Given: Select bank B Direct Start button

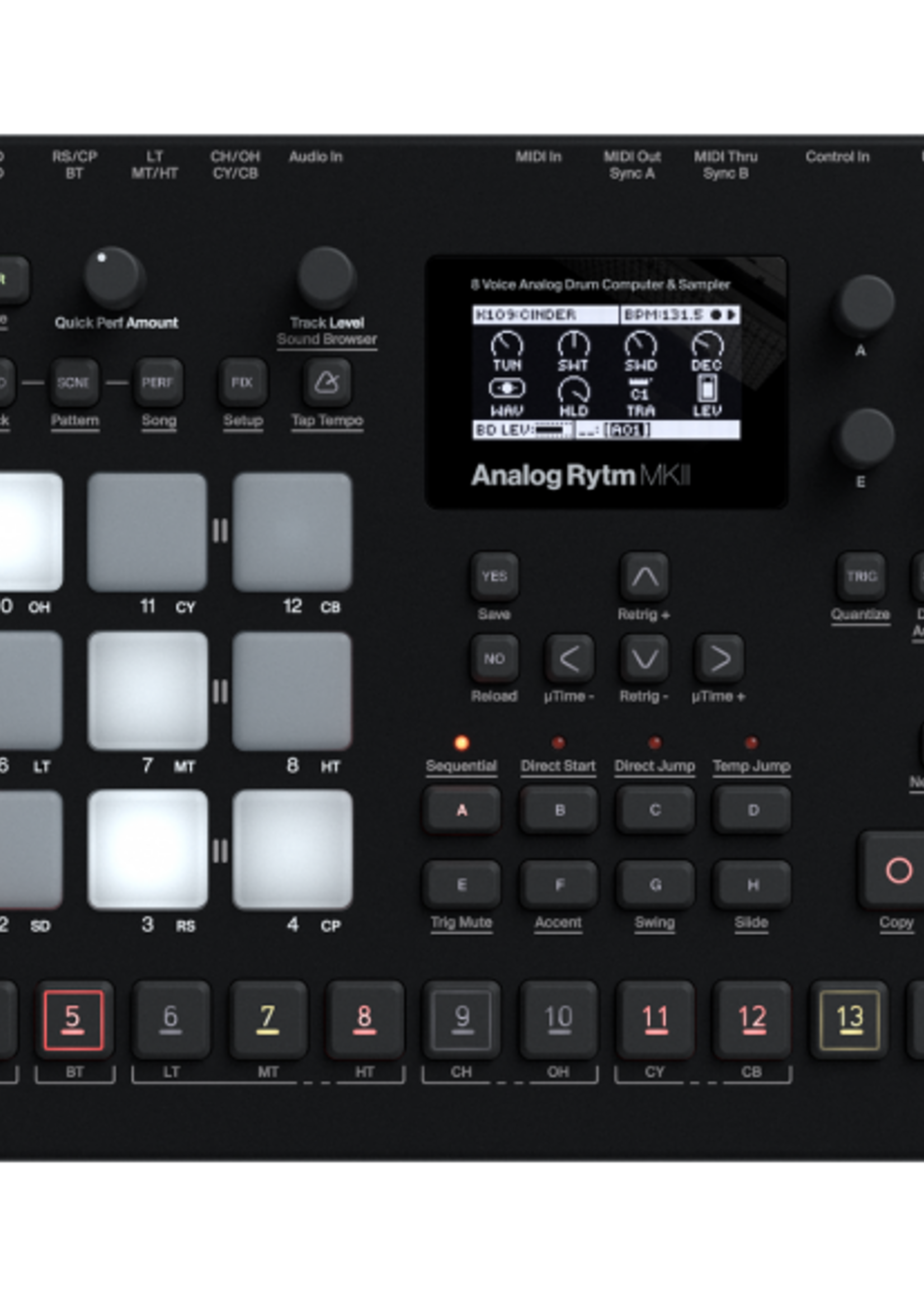Looking at the screenshot, I should point(559,810).
